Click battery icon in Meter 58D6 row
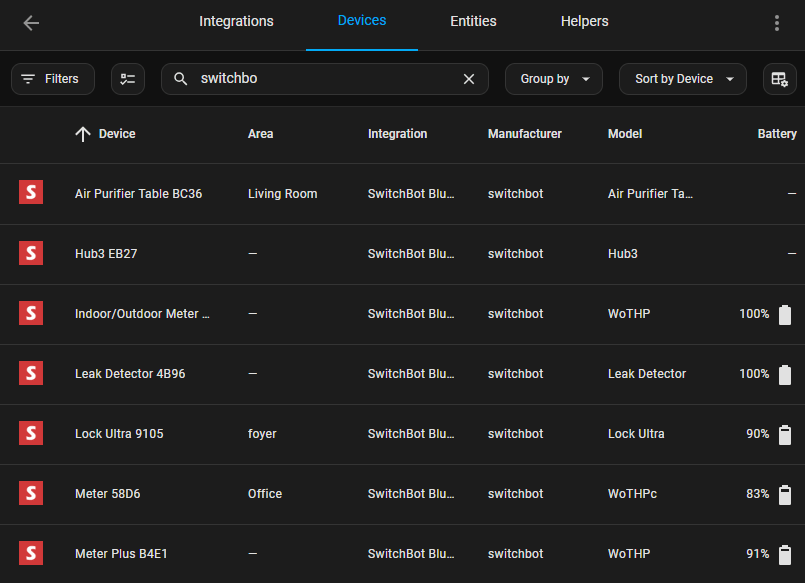Viewport: 805px width, 583px height. point(785,494)
